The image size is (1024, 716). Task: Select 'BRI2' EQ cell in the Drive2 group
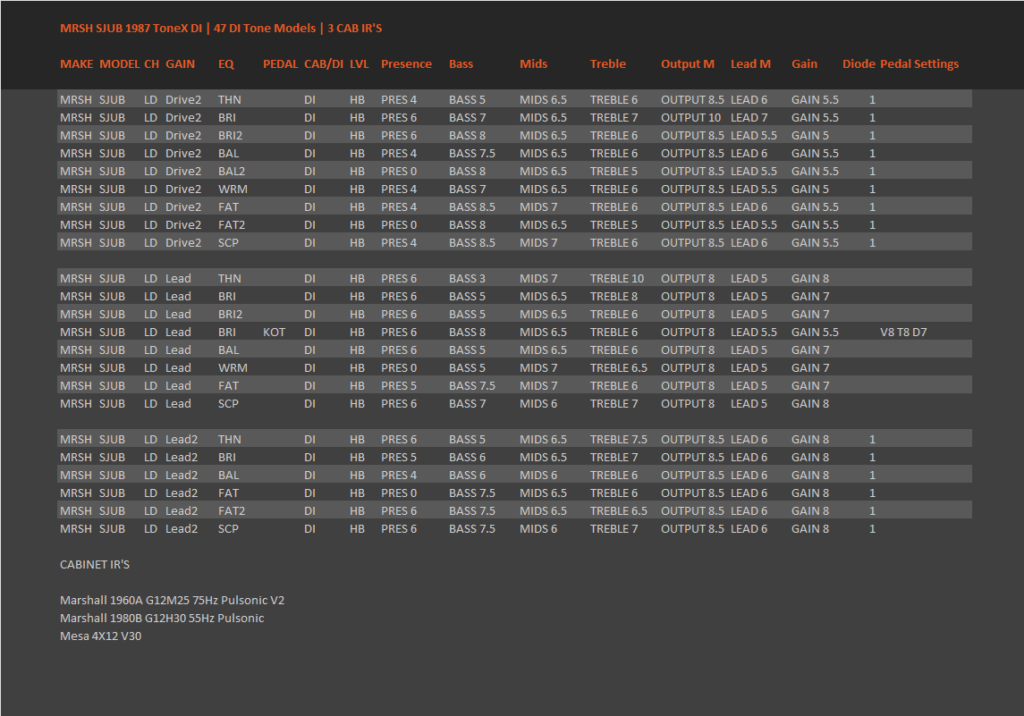[x=231, y=136]
